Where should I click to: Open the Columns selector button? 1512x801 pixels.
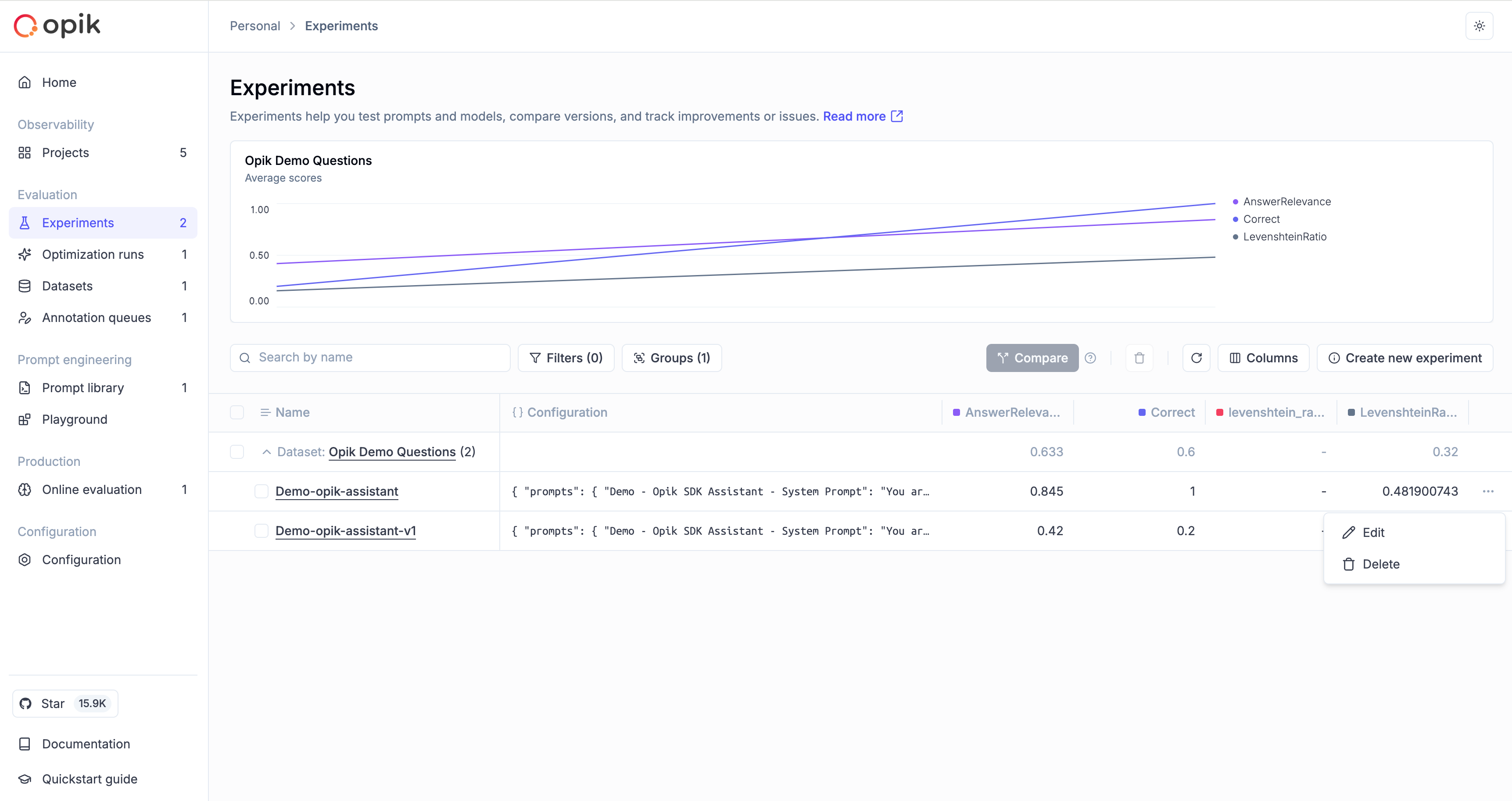1263,358
